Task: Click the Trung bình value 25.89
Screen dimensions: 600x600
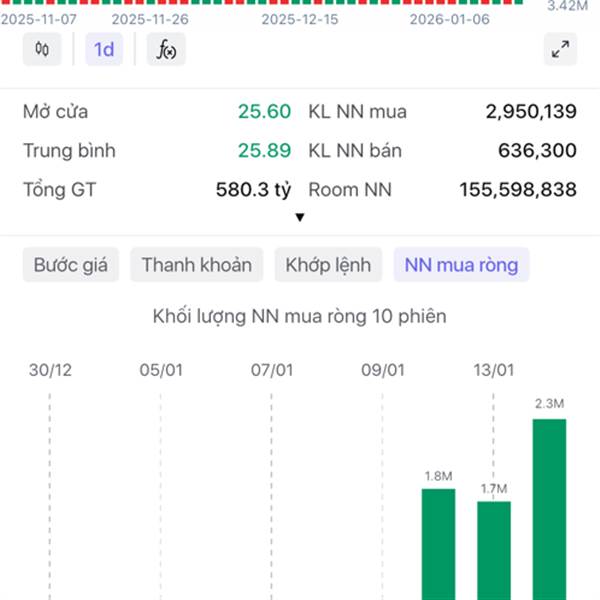Action: 264,150
